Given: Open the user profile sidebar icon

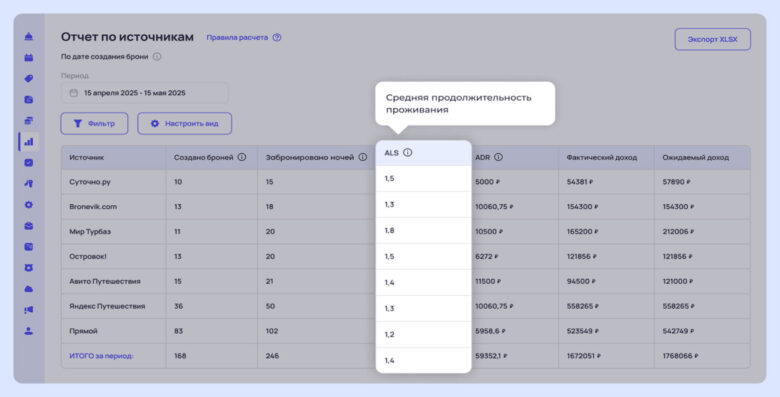Looking at the screenshot, I should click(29, 331).
